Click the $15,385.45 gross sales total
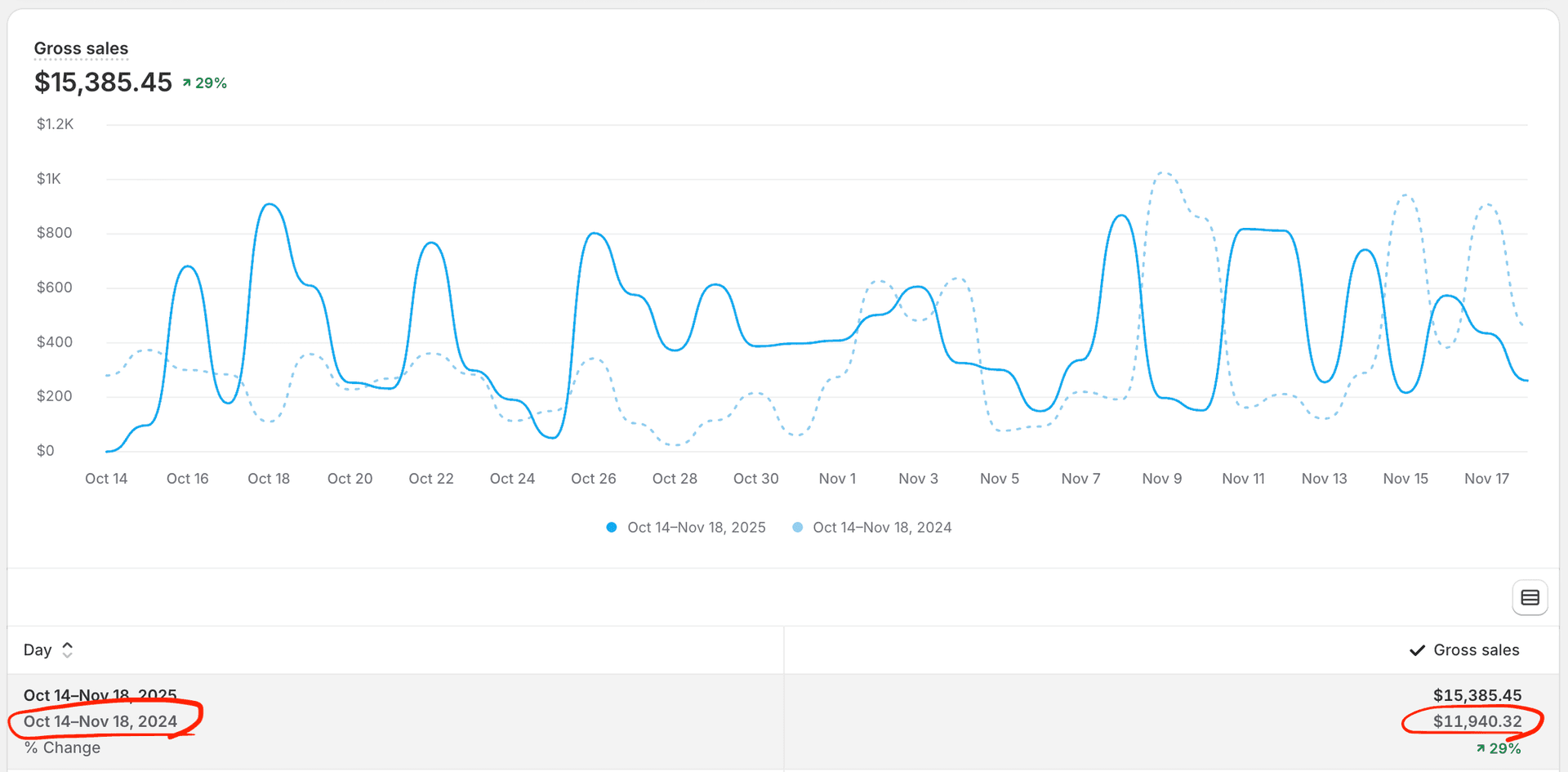This screenshot has height=772, width=1568. click(x=103, y=82)
